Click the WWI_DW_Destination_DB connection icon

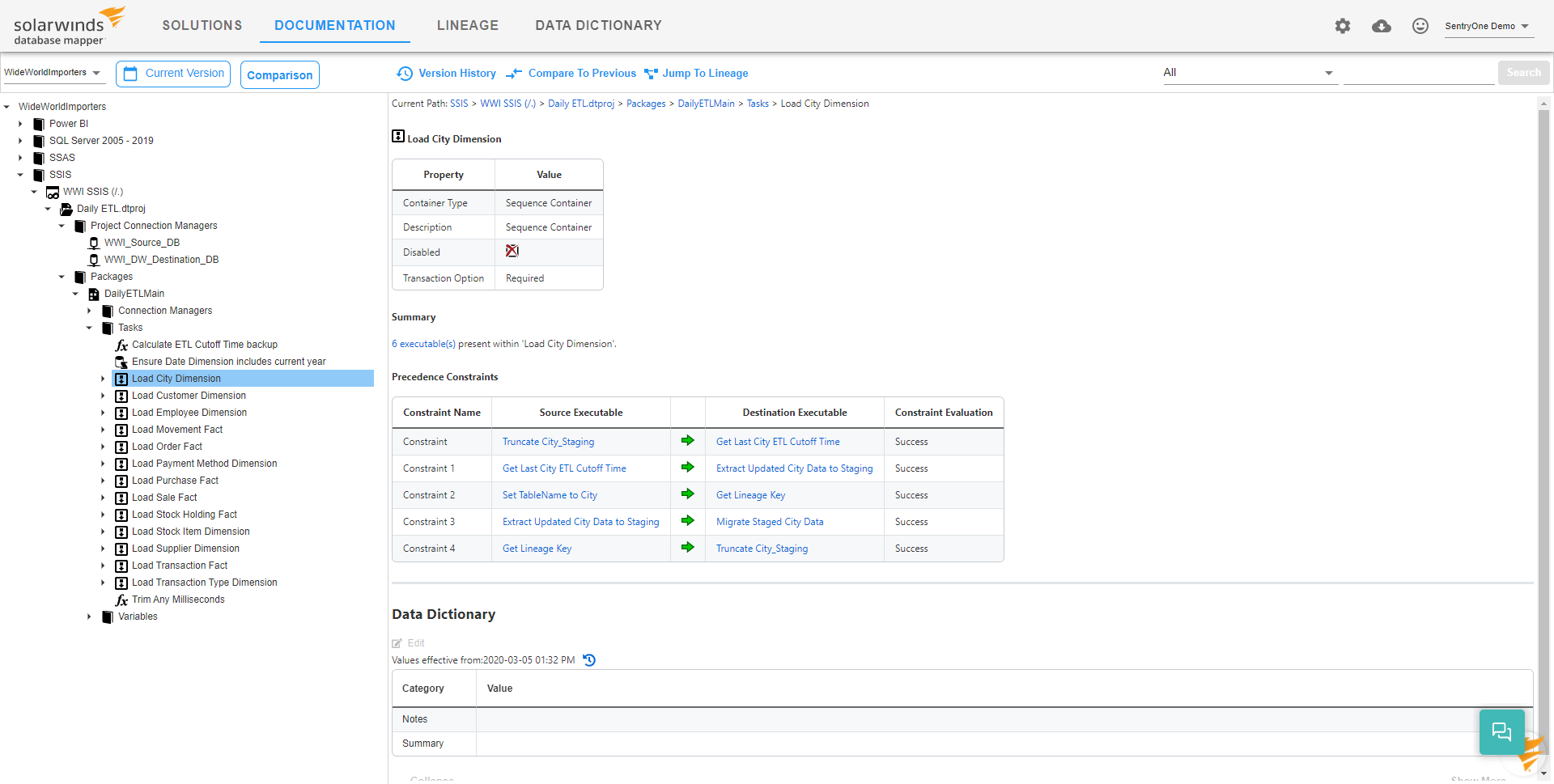tap(94, 260)
